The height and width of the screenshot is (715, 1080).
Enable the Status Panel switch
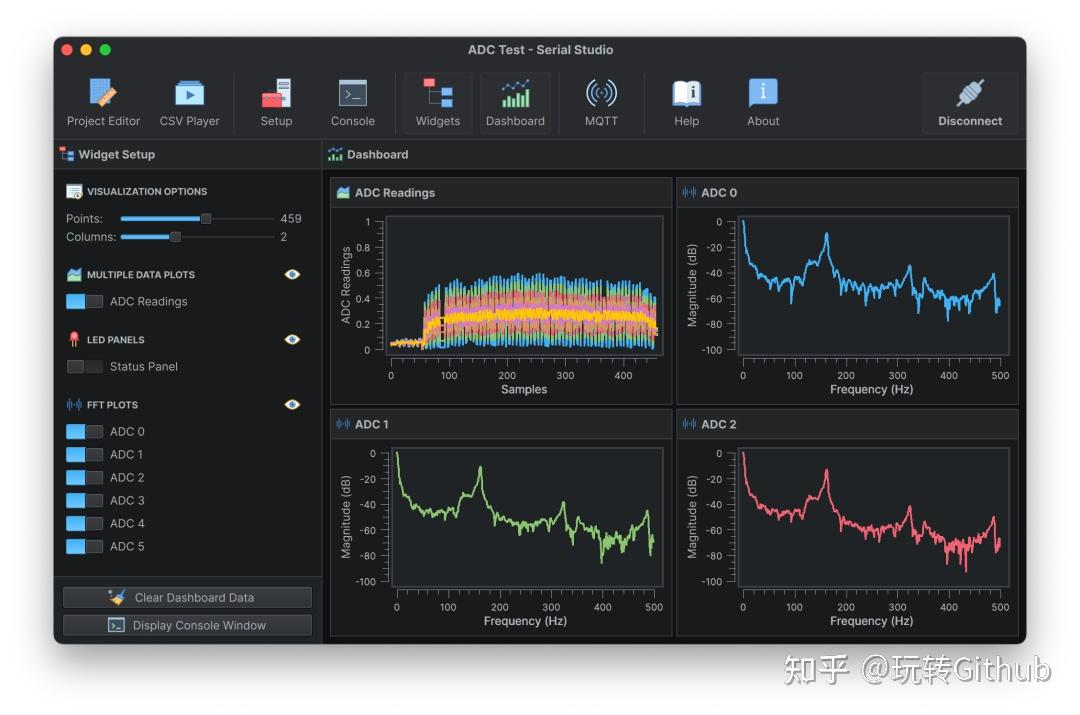85,366
